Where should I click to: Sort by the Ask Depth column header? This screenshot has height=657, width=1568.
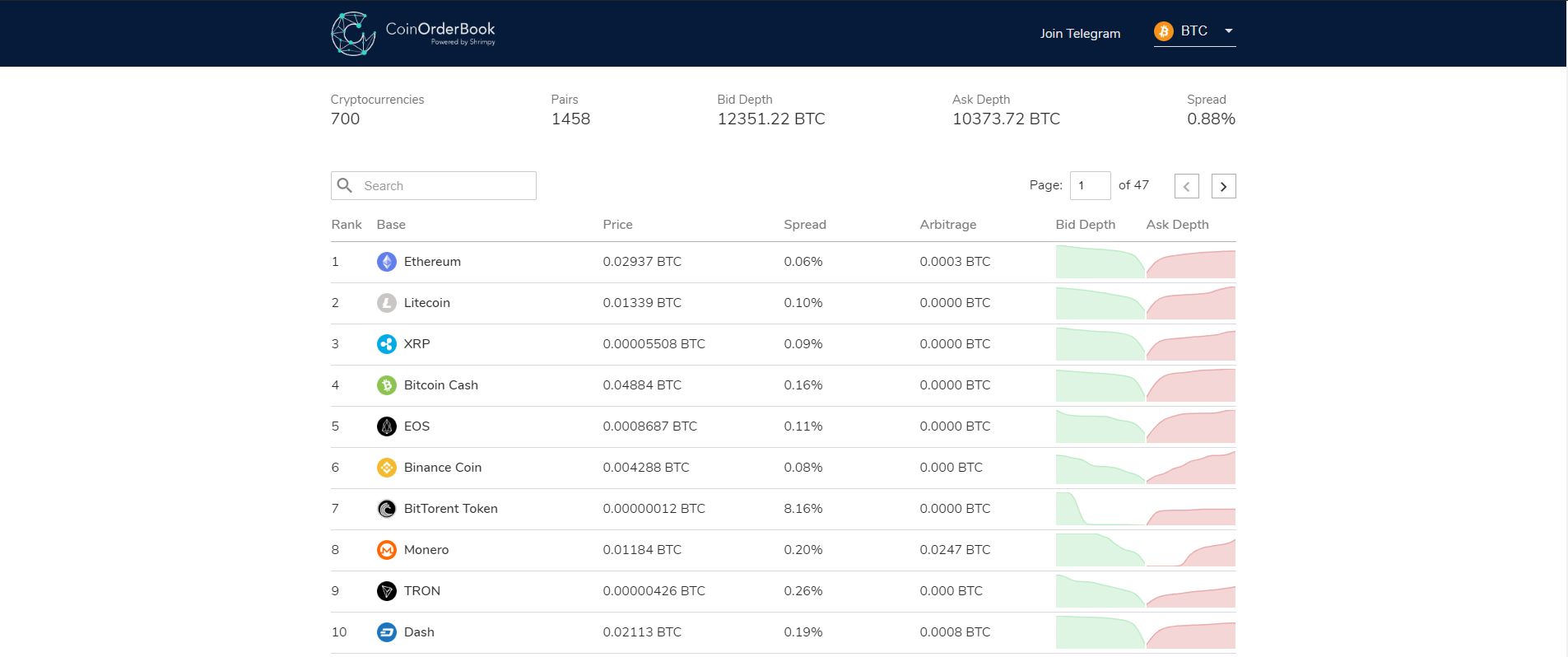pyautogui.click(x=1178, y=225)
